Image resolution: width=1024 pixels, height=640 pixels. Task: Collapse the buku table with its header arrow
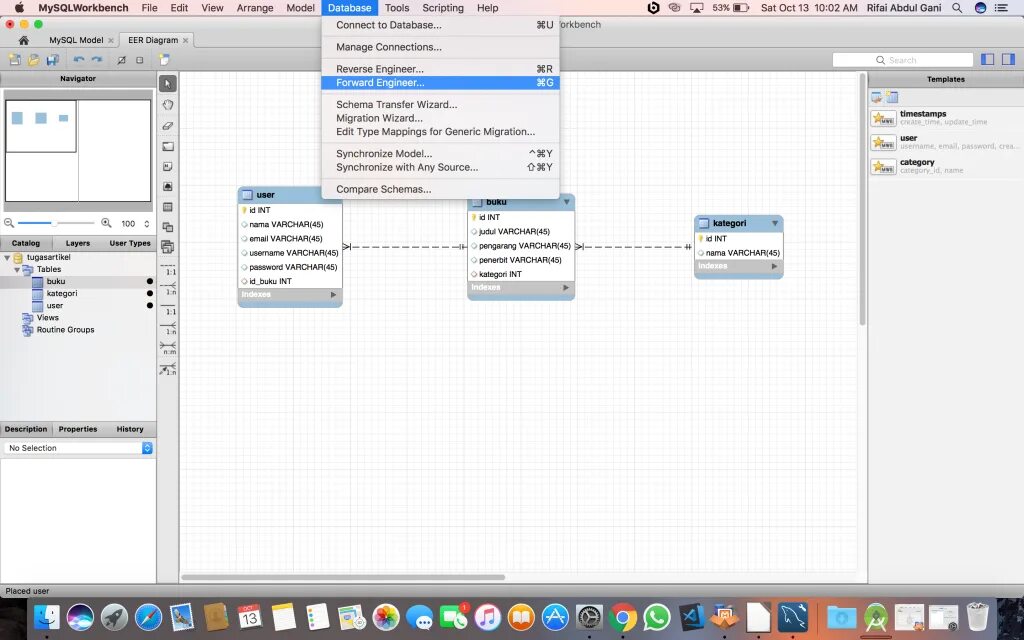[567, 202]
